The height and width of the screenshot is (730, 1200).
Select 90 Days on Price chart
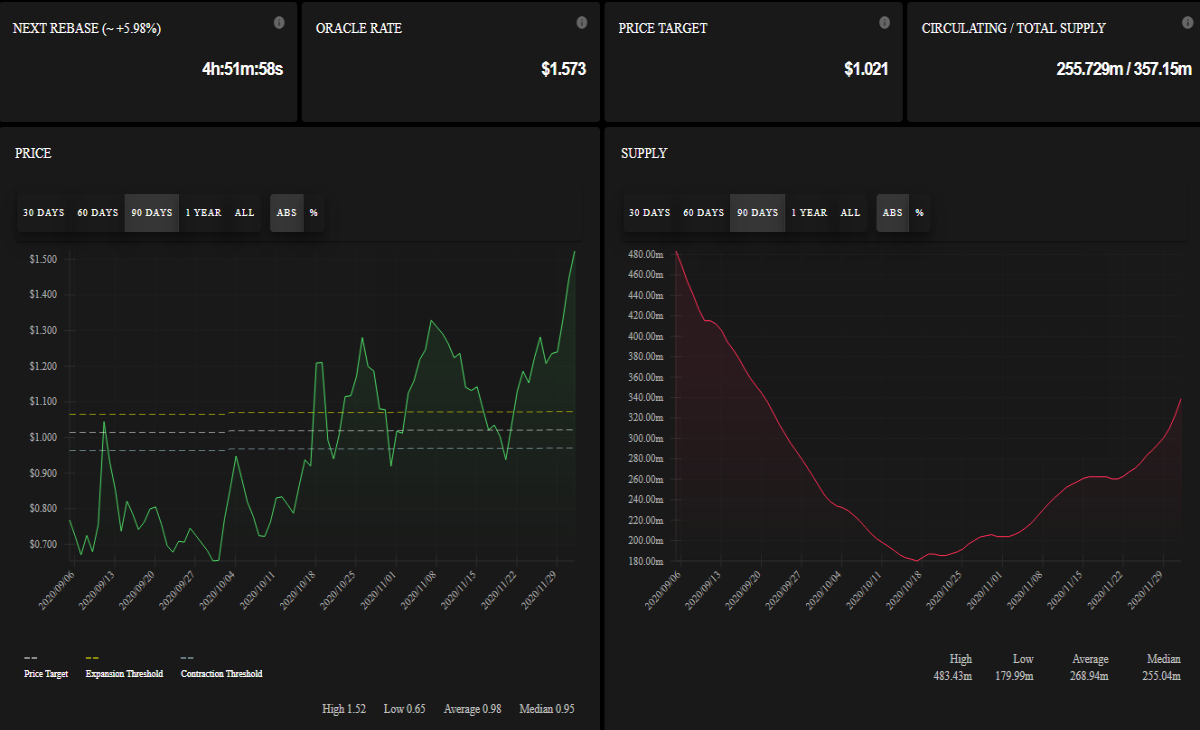[x=152, y=213]
